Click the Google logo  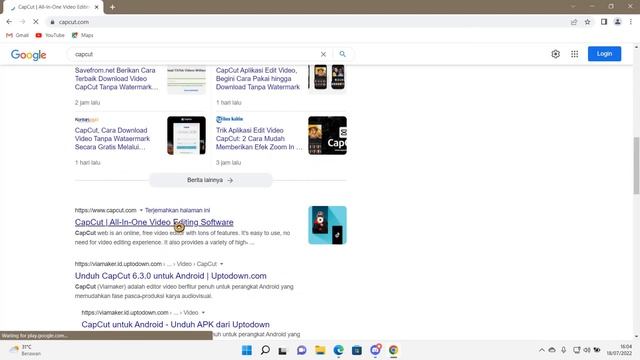pyautogui.click(x=29, y=55)
